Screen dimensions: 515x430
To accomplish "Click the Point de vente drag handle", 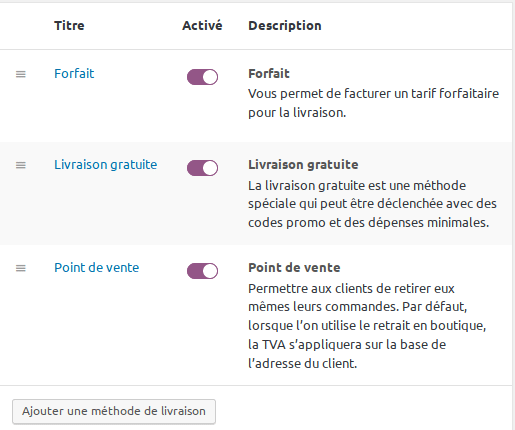I will (21, 268).
